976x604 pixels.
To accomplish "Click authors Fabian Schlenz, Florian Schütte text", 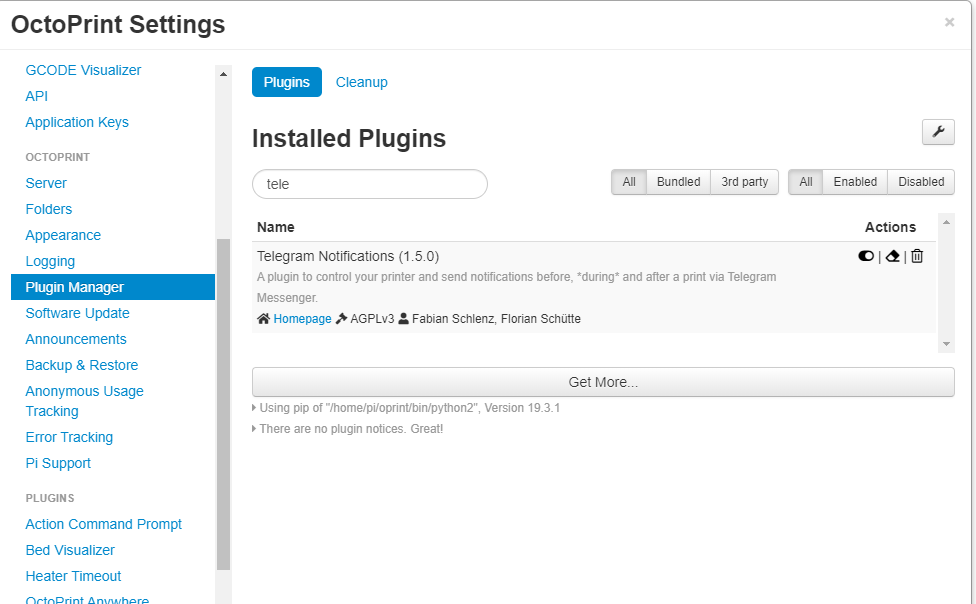I will (496, 319).
